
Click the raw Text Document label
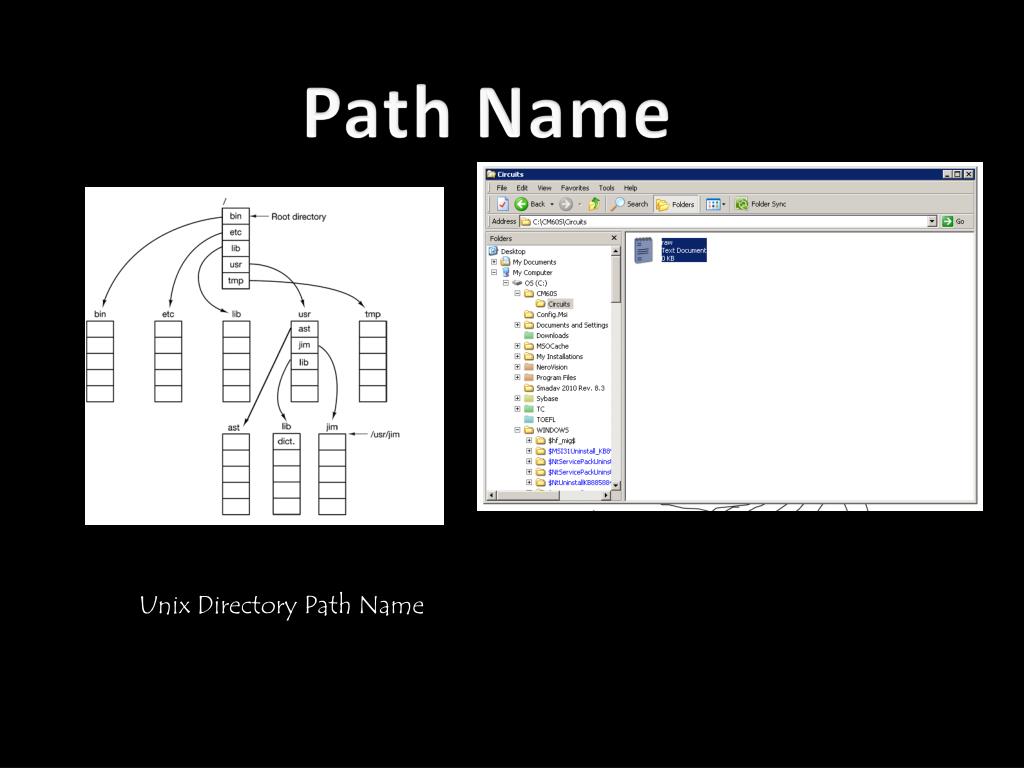(x=684, y=250)
